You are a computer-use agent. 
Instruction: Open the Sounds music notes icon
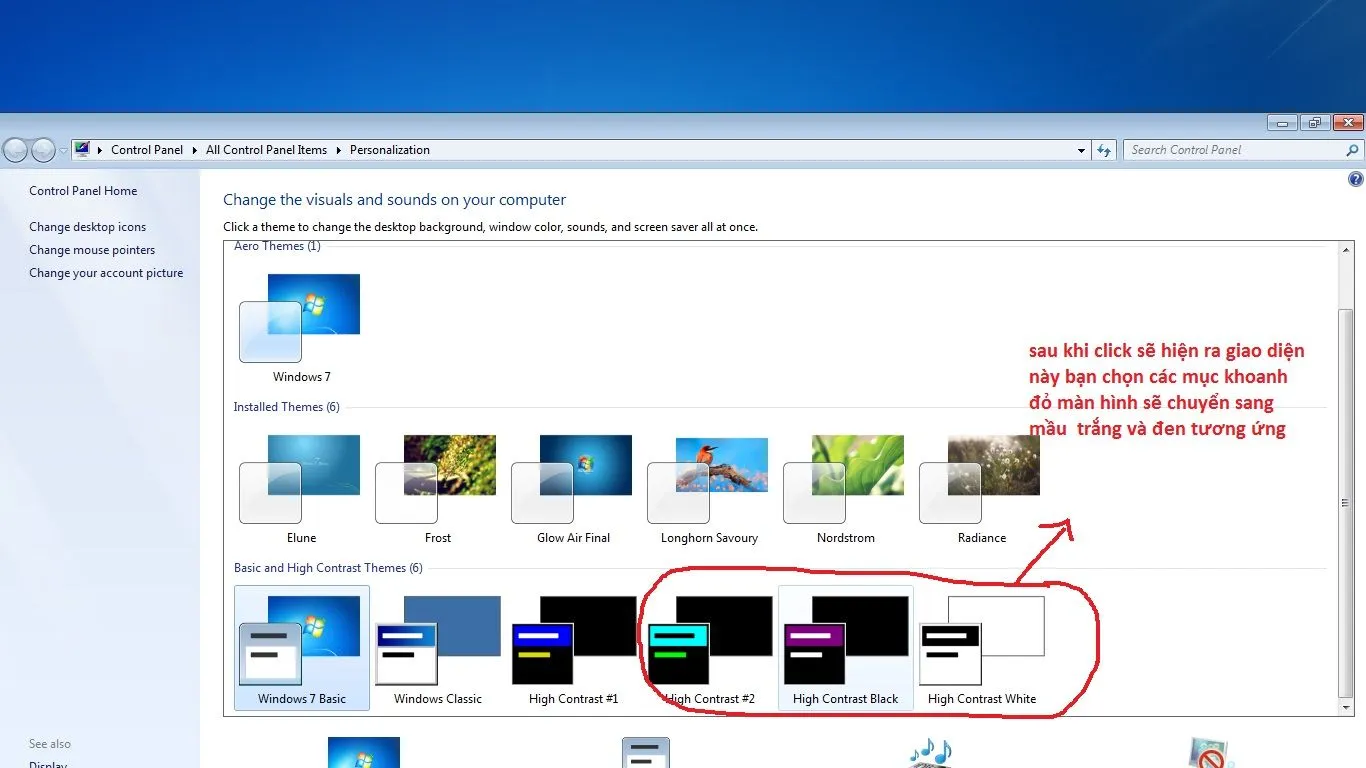pyautogui.click(x=931, y=752)
